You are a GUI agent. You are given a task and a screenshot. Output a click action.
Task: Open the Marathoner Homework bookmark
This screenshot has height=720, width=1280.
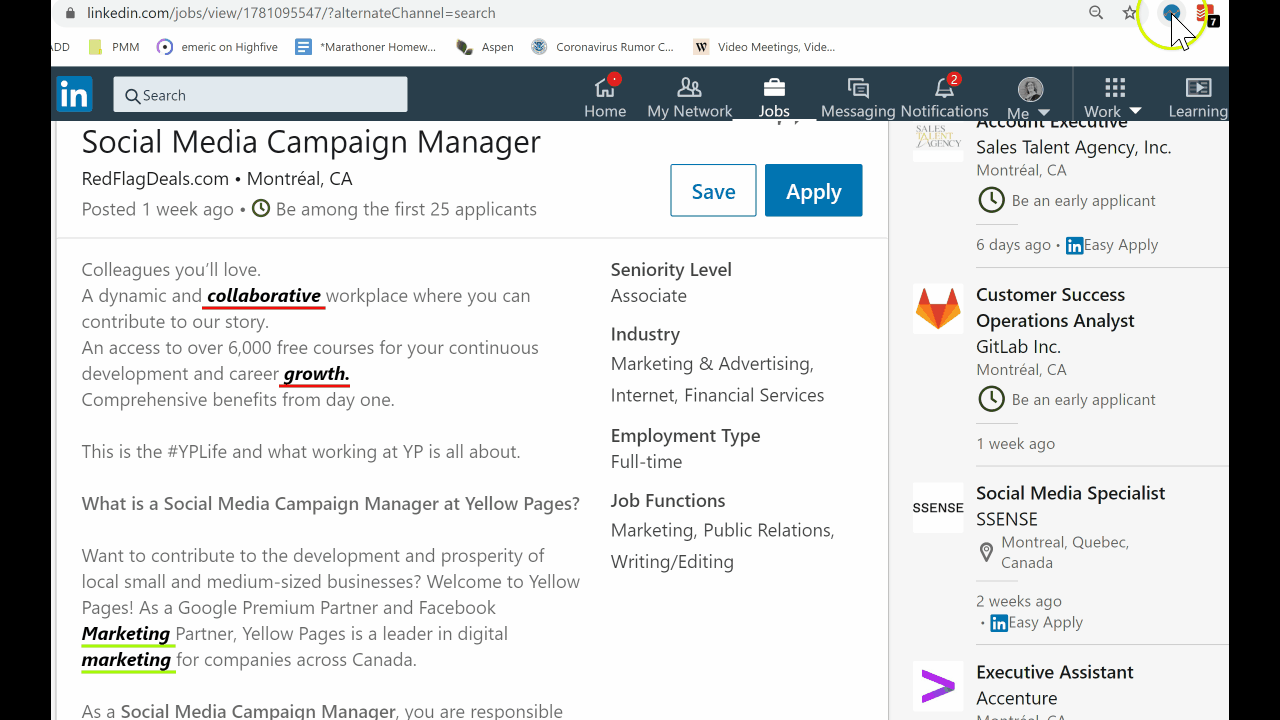(x=366, y=47)
